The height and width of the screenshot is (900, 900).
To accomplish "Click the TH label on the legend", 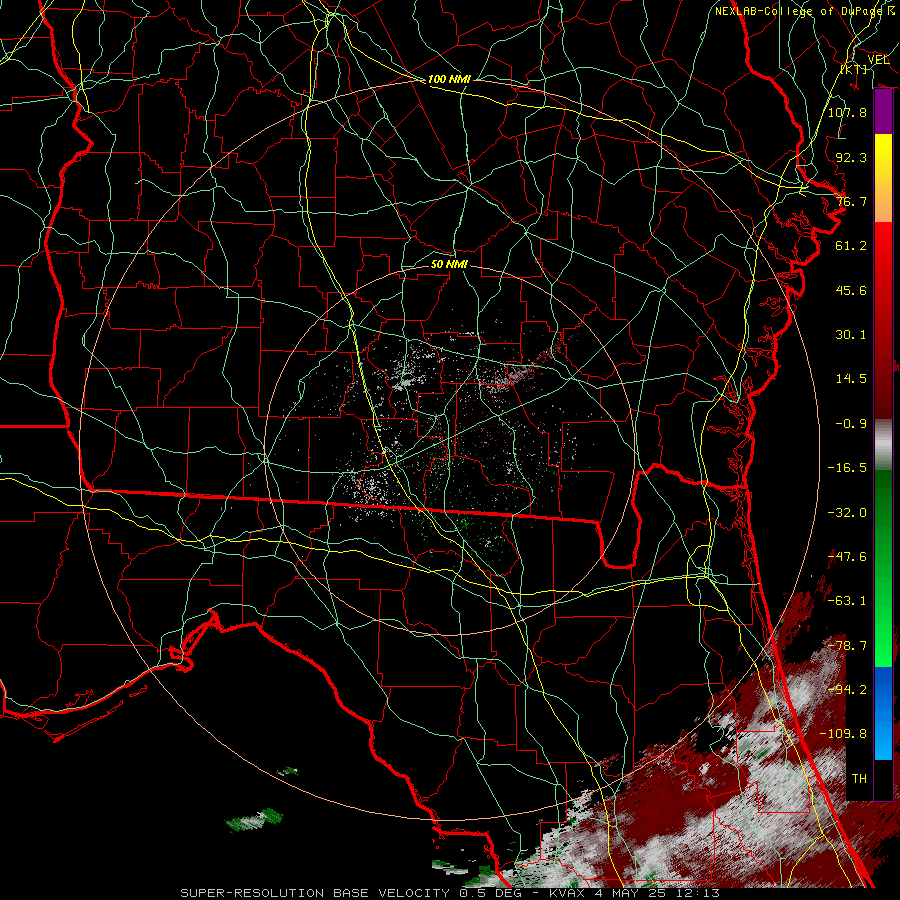I will pos(859,779).
